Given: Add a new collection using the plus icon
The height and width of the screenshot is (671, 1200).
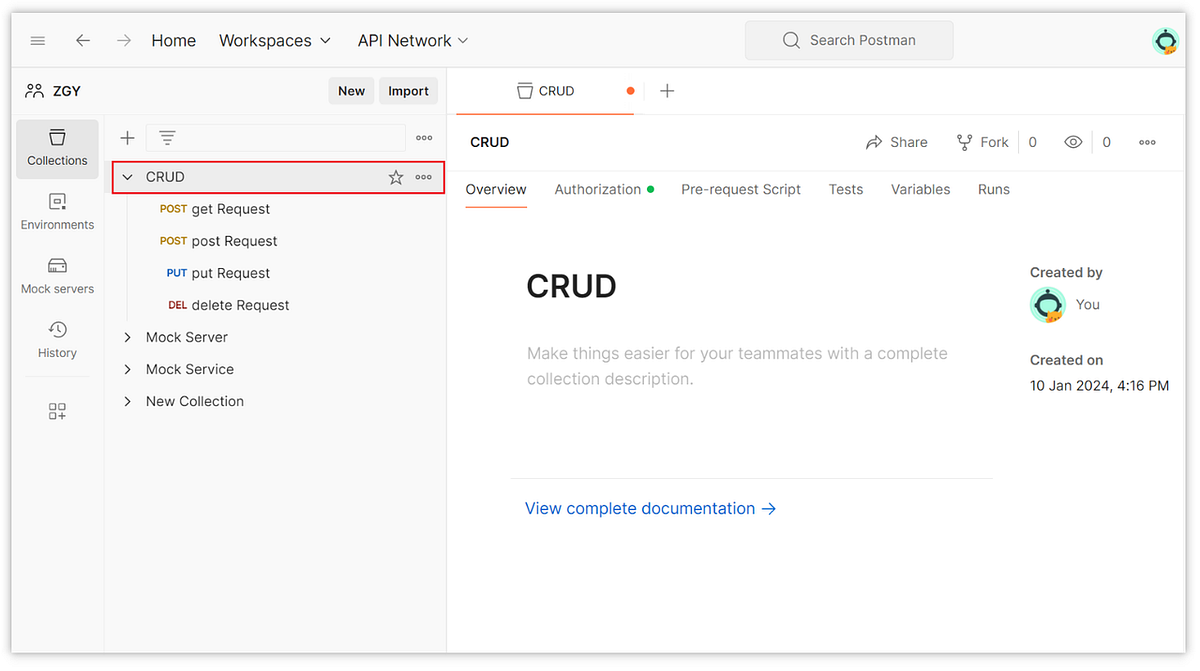Looking at the screenshot, I should click(127, 137).
